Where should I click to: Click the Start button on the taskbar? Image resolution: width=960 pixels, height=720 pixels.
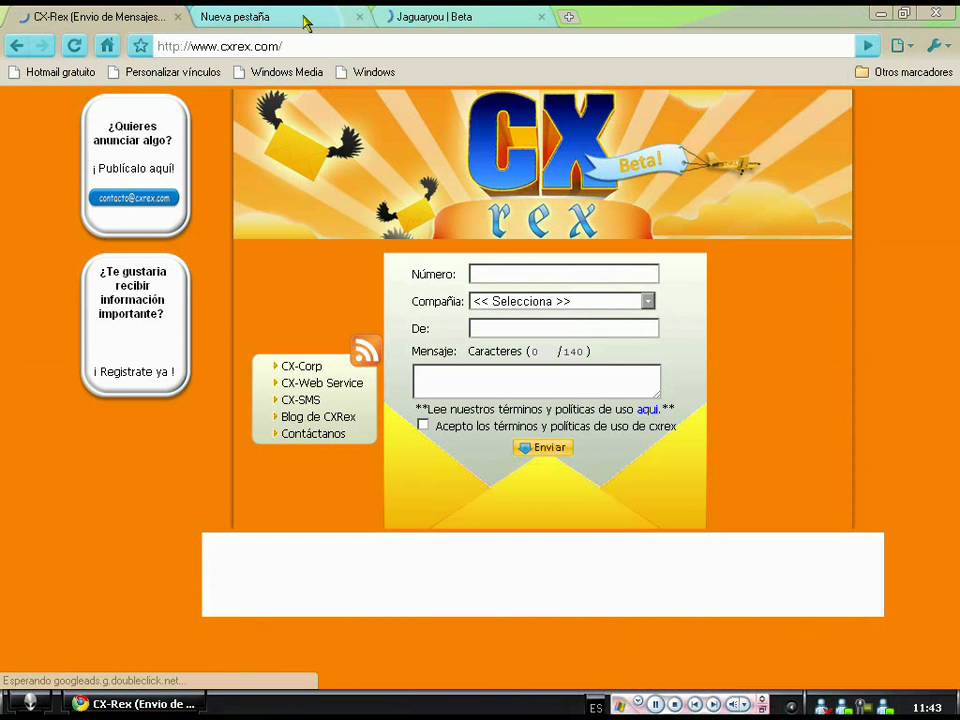click(29, 703)
